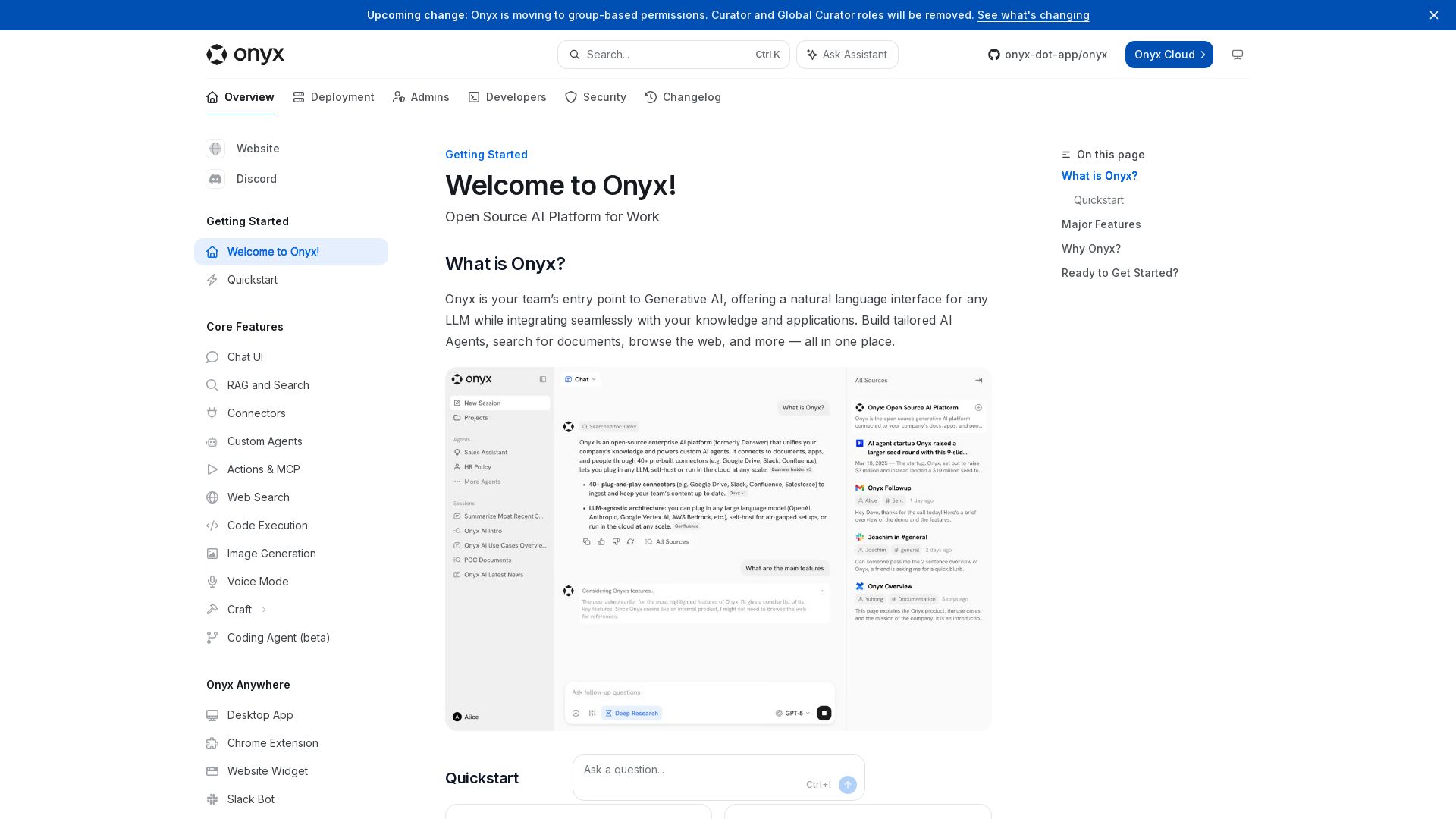The image size is (1456, 819).
Task: Click the Actions & MCP play icon
Action: 212,469
